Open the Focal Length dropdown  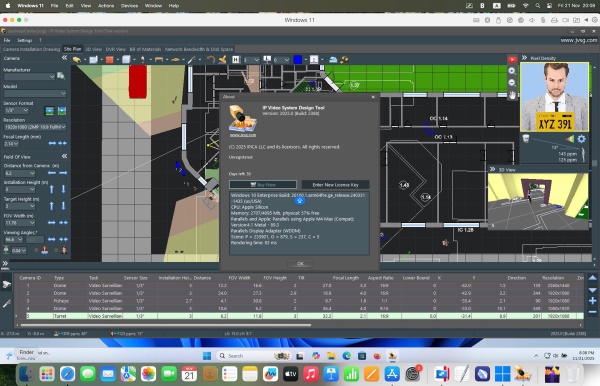point(11,144)
